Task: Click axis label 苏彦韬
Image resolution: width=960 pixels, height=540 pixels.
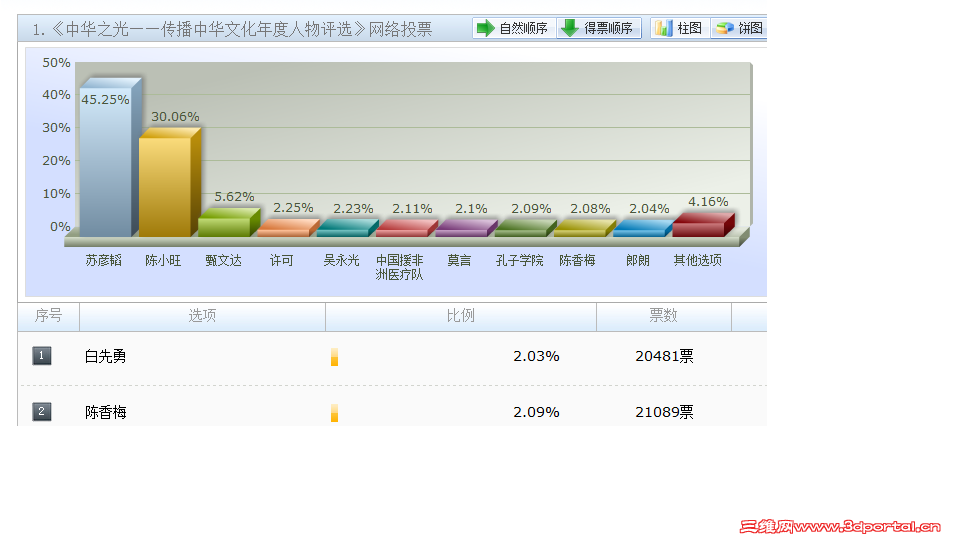Action: coord(103,260)
